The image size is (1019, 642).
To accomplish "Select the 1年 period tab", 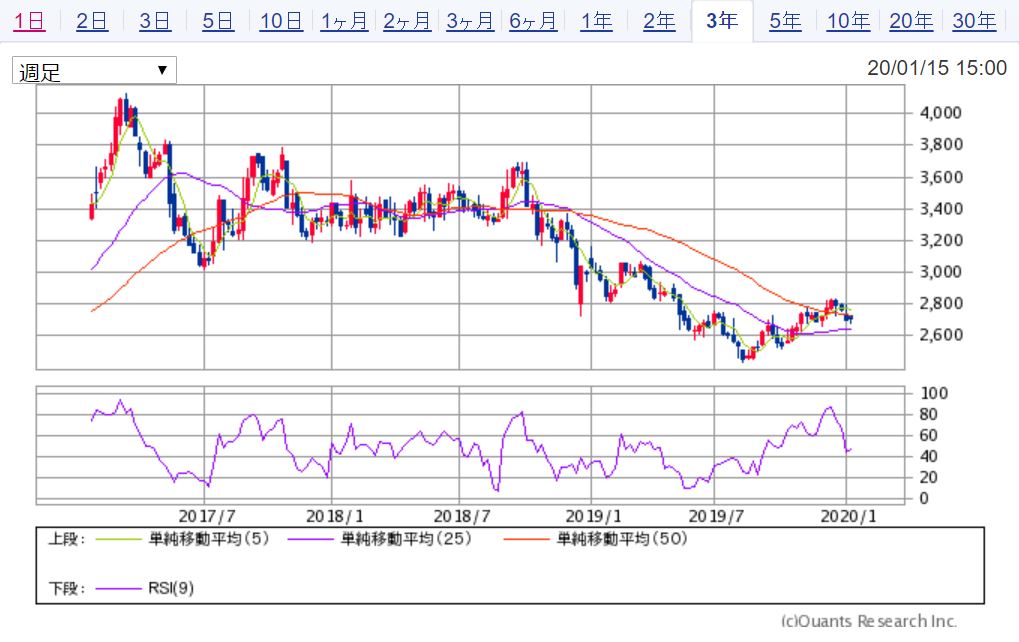I will point(596,21).
